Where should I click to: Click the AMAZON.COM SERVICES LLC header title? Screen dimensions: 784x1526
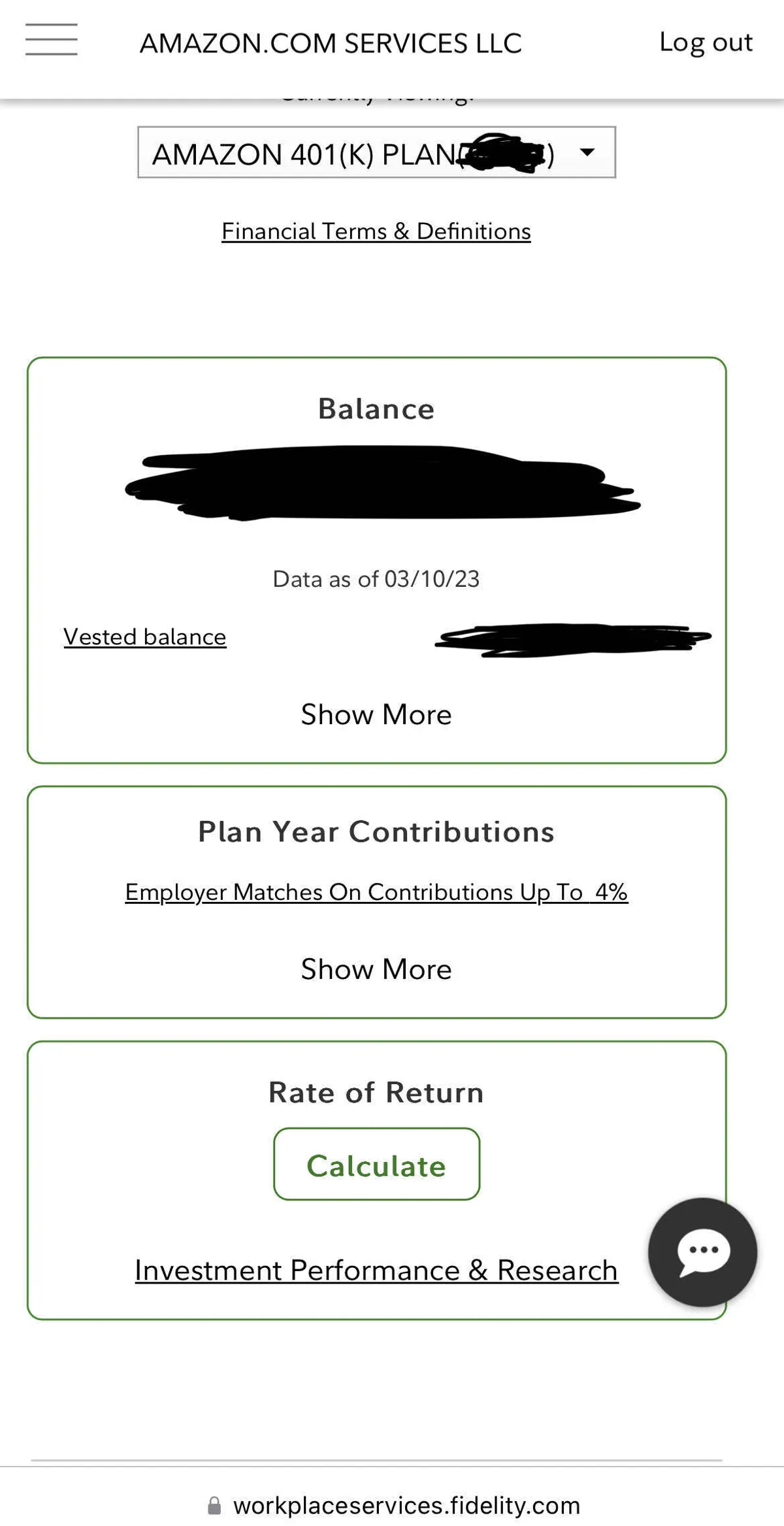point(331,44)
